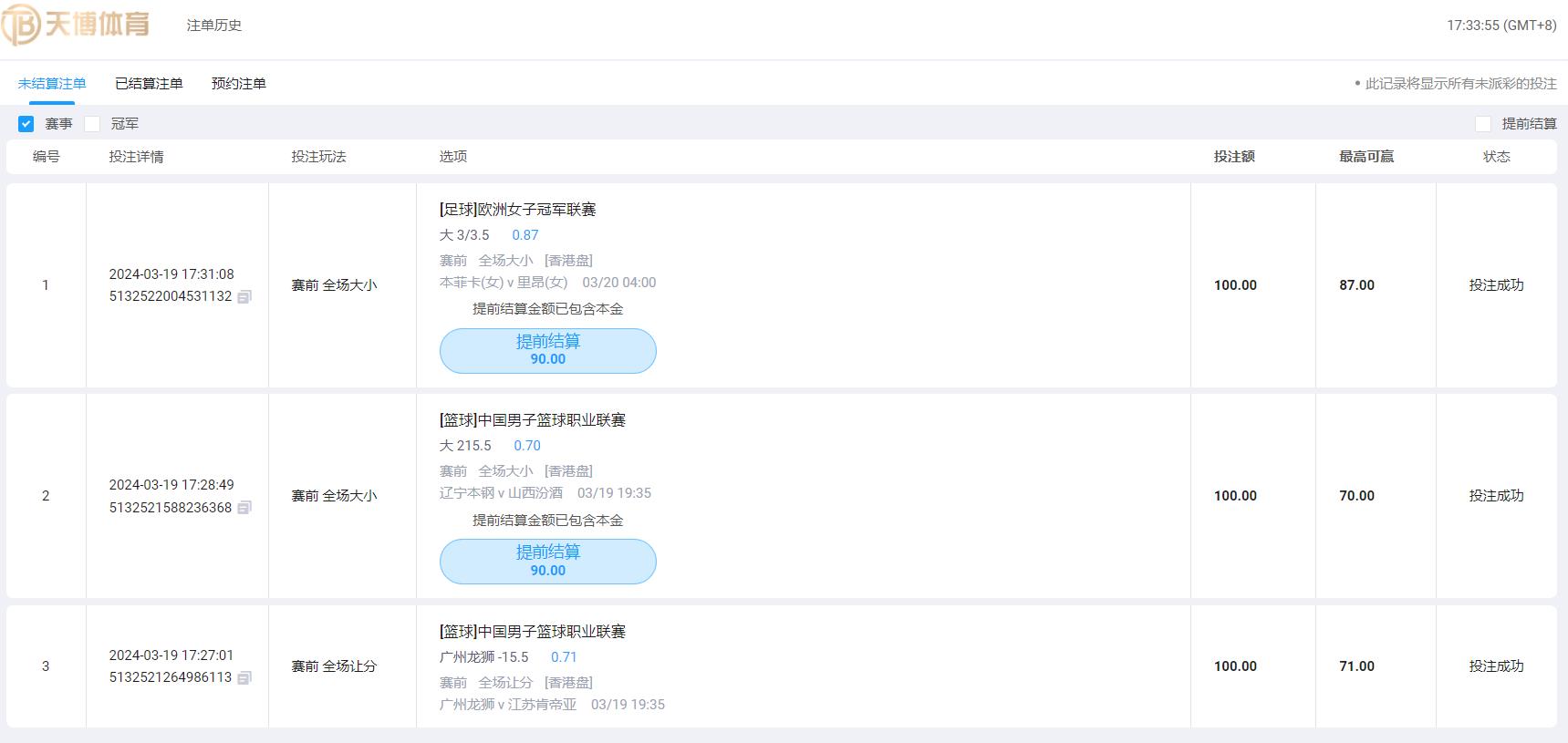Cash out the 辽宁本钢 v 山西汾酒 bet
This screenshot has width=1568, height=743.
coord(548,562)
